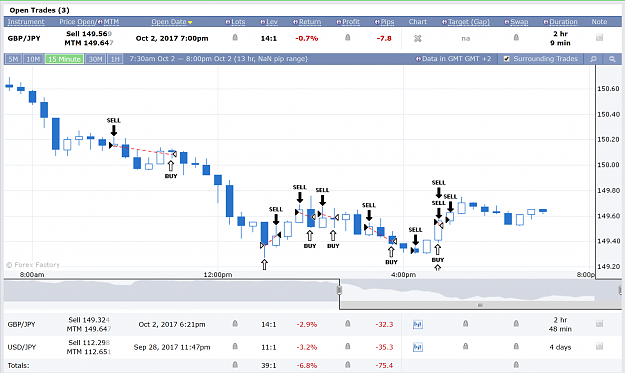Click the Lots lock icon in GBP/JPY 6:21pm row
This screenshot has width=625, height=373.
point(235,324)
